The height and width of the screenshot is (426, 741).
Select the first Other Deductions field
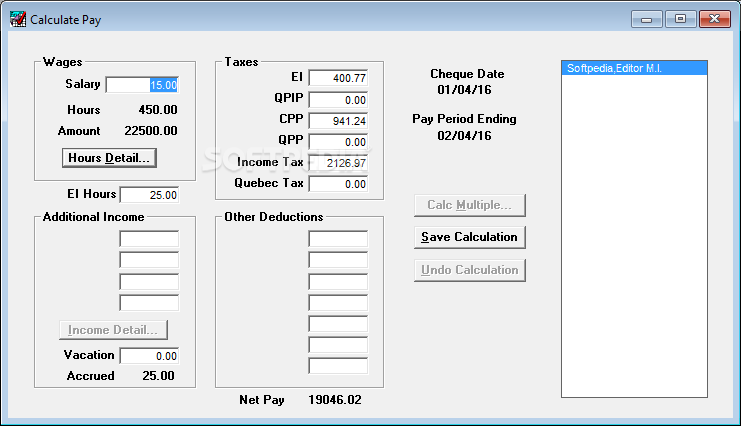[x=338, y=239]
